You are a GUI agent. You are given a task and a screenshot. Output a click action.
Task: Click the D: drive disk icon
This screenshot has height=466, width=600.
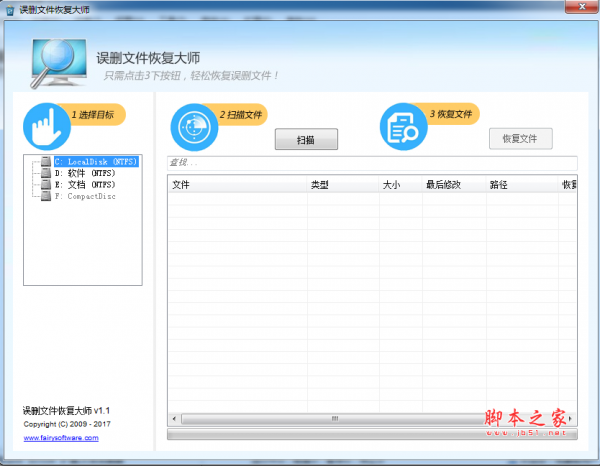[46, 173]
